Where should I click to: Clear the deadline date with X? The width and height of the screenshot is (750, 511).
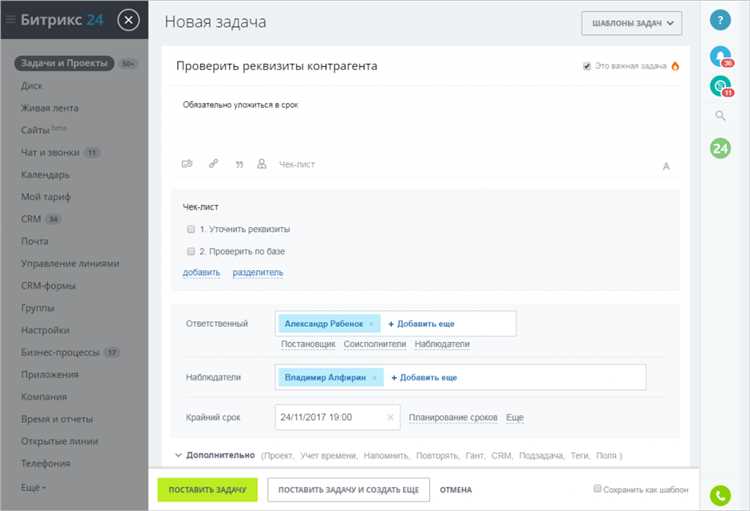coord(390,417)
